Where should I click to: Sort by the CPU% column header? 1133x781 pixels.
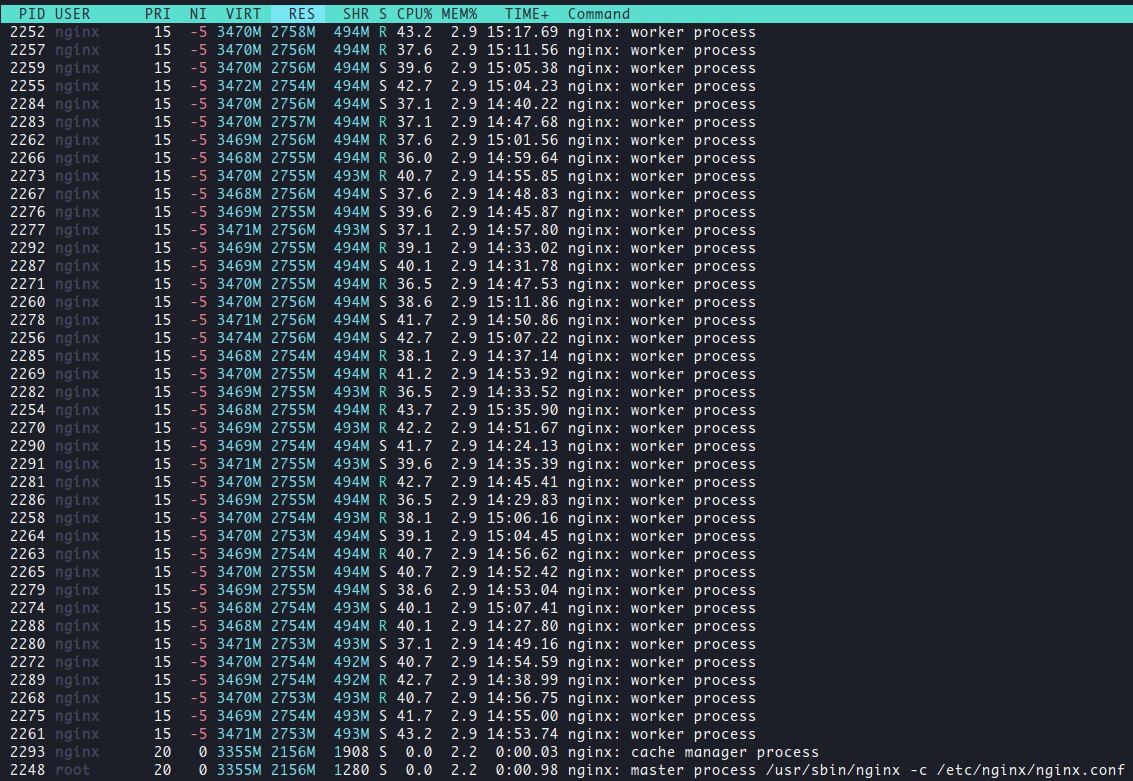click(414, 14)
